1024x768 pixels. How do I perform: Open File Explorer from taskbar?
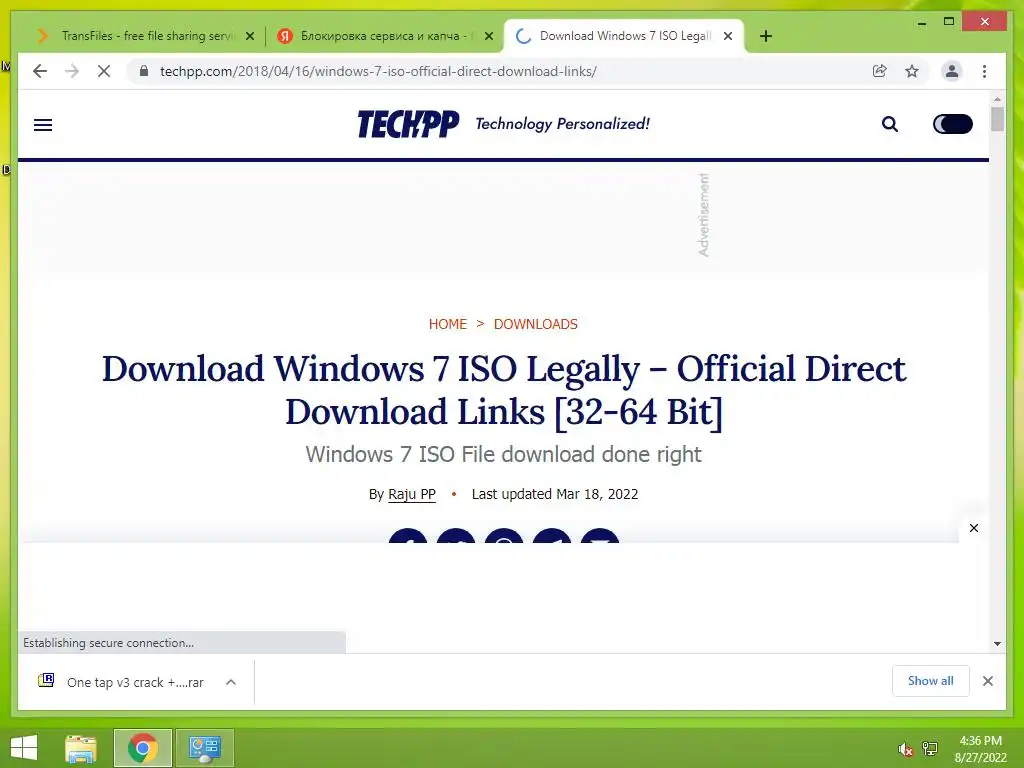point(81,748)
